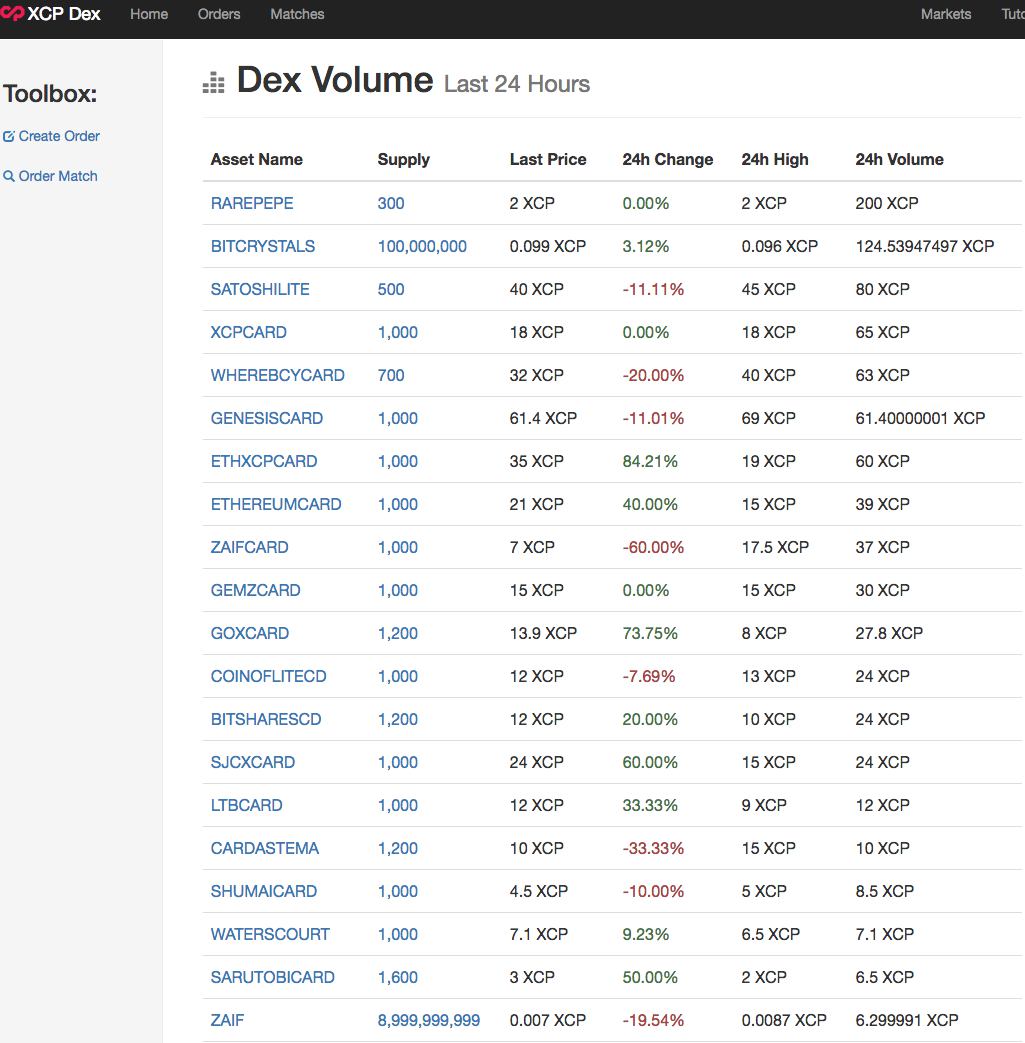Click BITCRYSTALS supply 100,000,000
The image size is (1025, 1043).
[422, 247]
